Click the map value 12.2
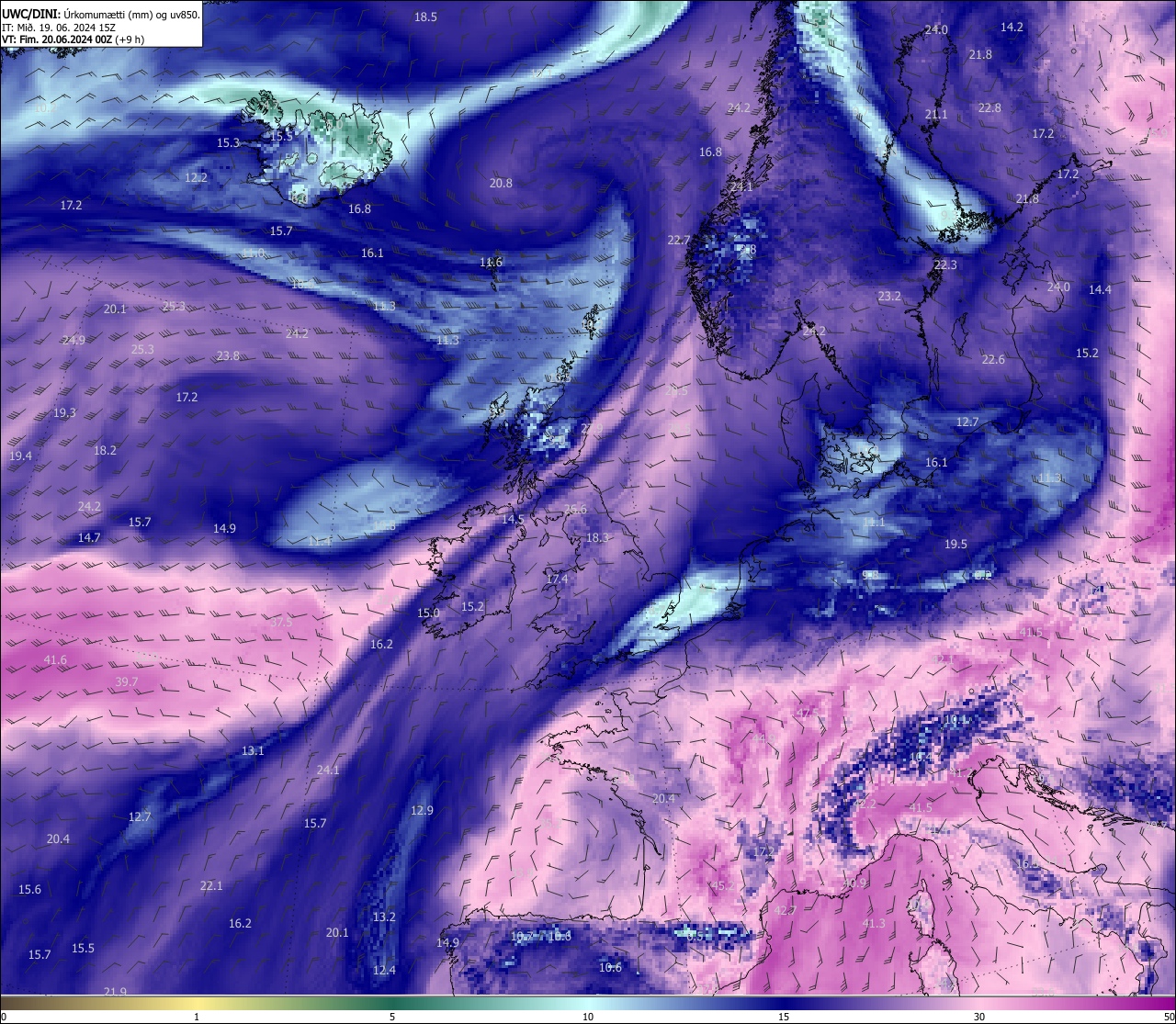Viewport: 1176px width, 1024px height. 196,177
